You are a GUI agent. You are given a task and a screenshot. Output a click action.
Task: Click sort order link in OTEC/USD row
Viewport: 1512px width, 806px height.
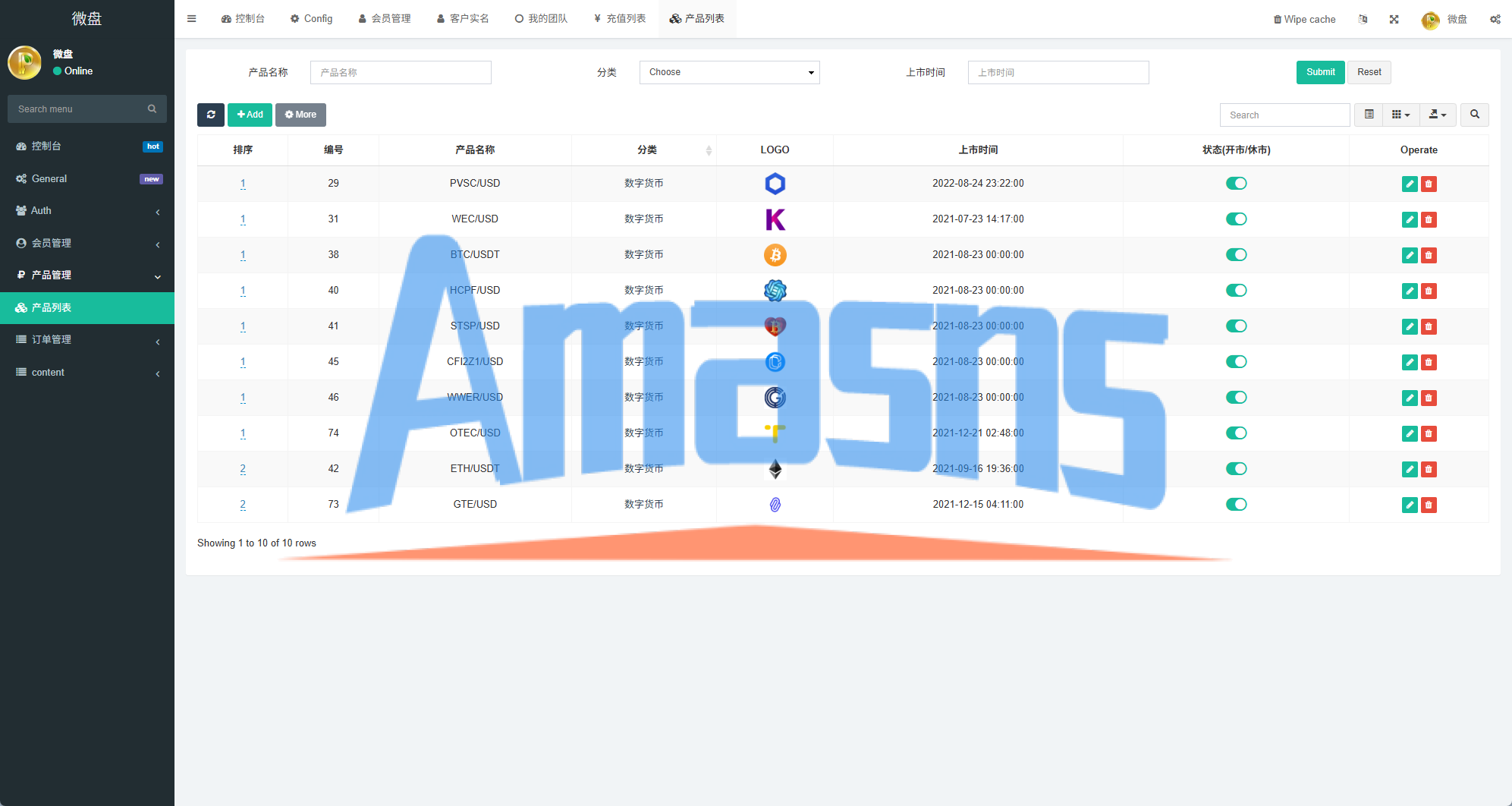pyautogui.click(x=243, y=433)
